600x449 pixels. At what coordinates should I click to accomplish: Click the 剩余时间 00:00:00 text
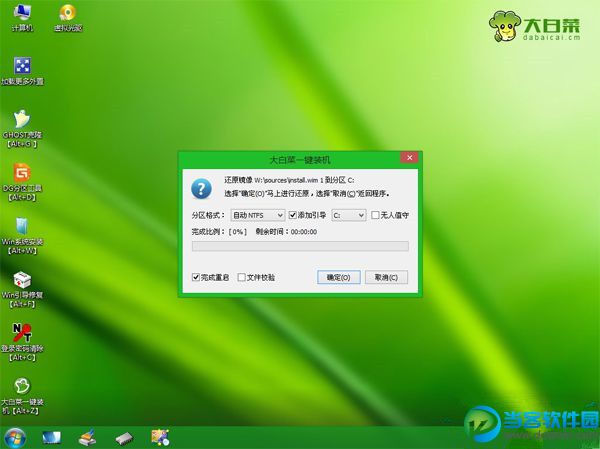pos(286,232)
